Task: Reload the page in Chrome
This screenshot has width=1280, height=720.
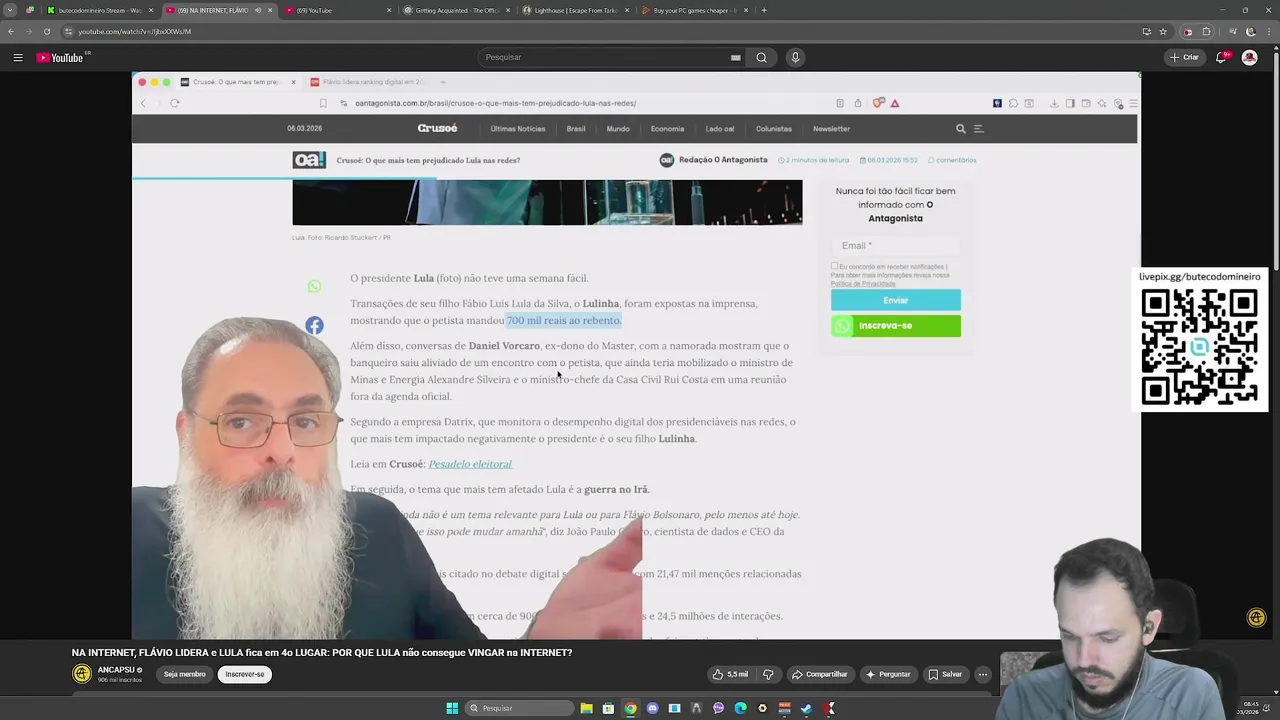Action: coord(47,31)
